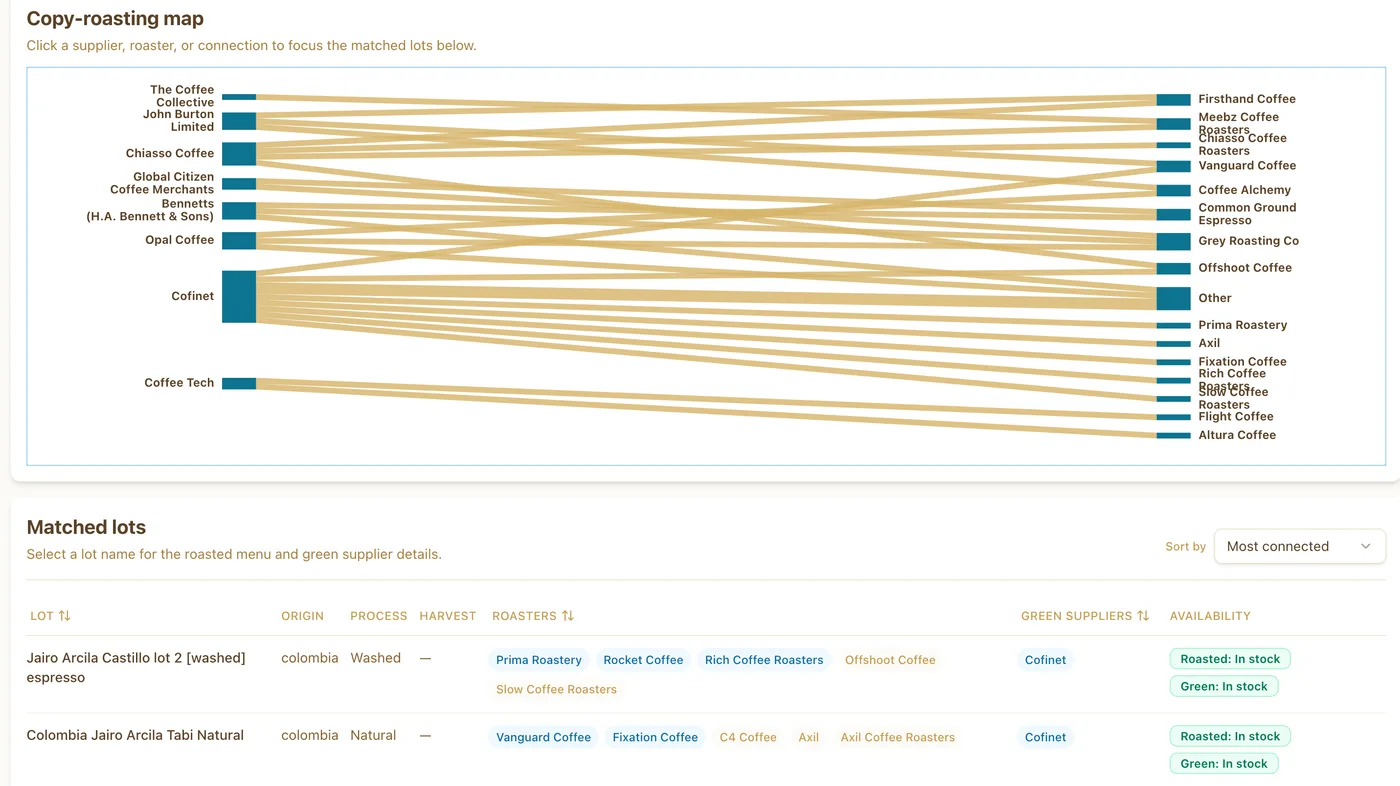Focus the Grey Roasting Co node

pos(1173,241)
